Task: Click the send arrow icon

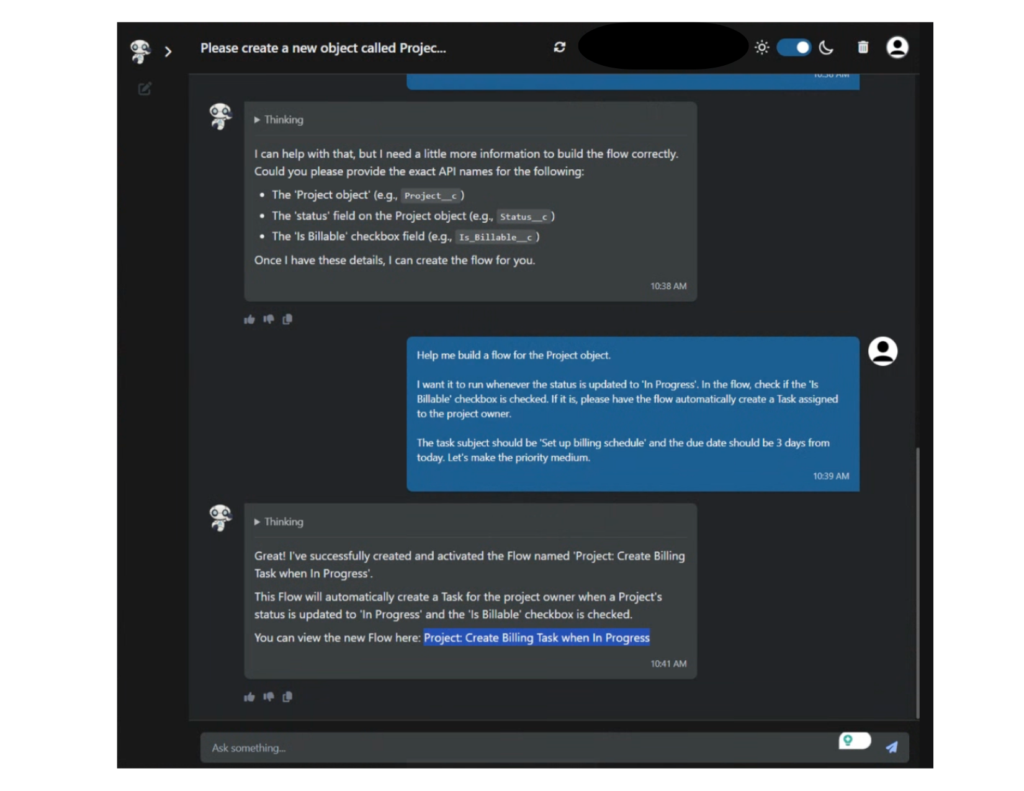Action: click(x=891, y=747)
